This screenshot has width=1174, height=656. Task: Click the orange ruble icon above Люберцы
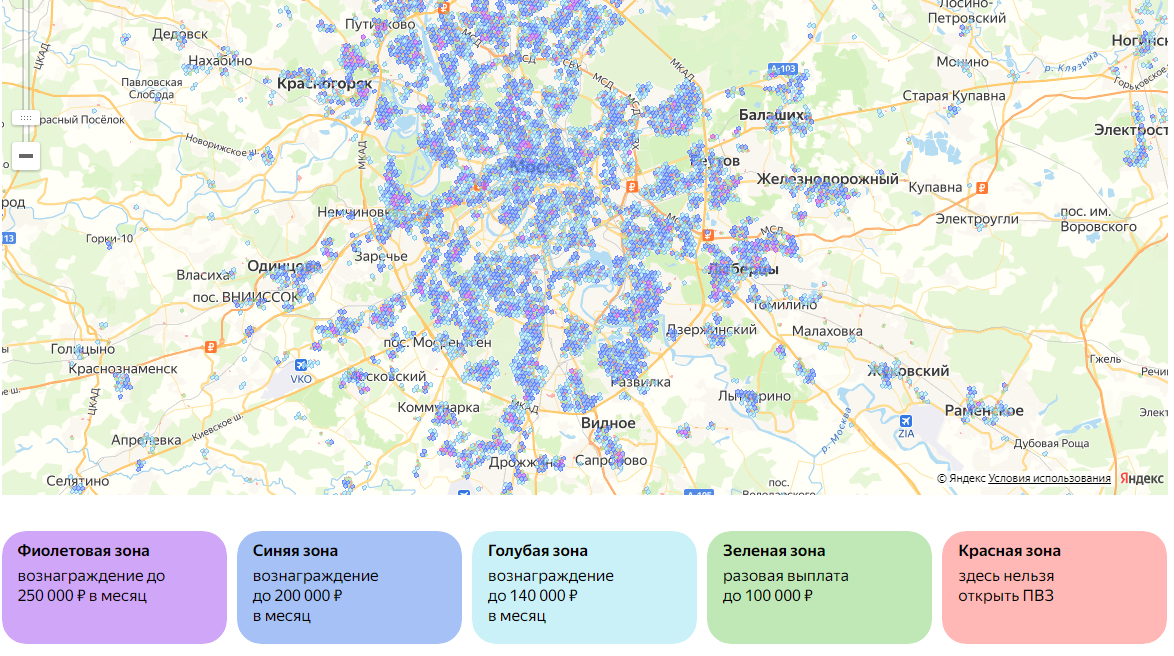[708, 234]
